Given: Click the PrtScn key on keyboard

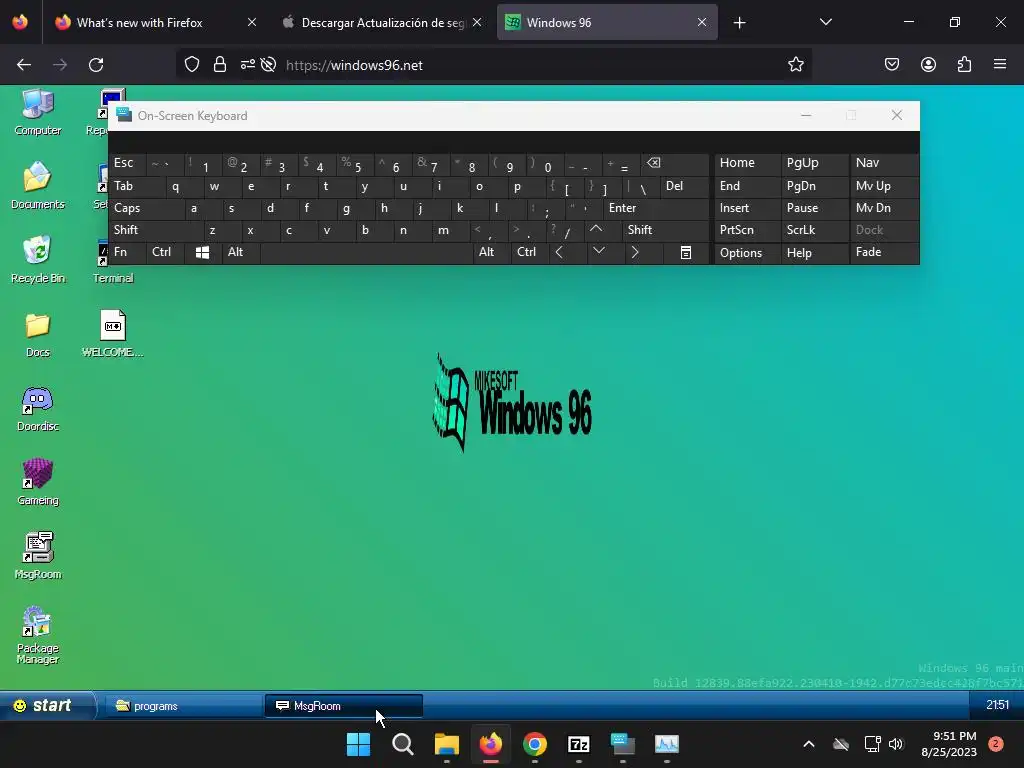Looking at the screenshot, I should (x=747, y=230).
